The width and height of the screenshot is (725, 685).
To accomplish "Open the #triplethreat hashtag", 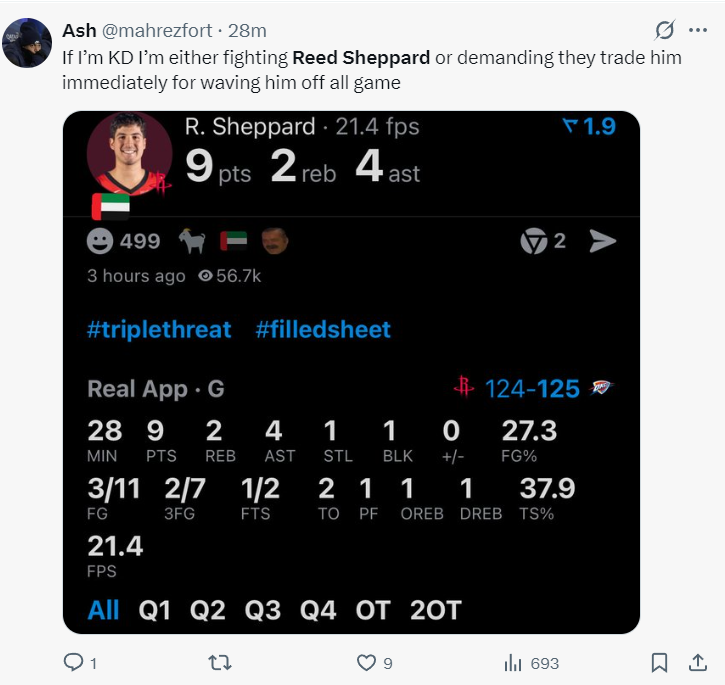I will pos(159,330).
